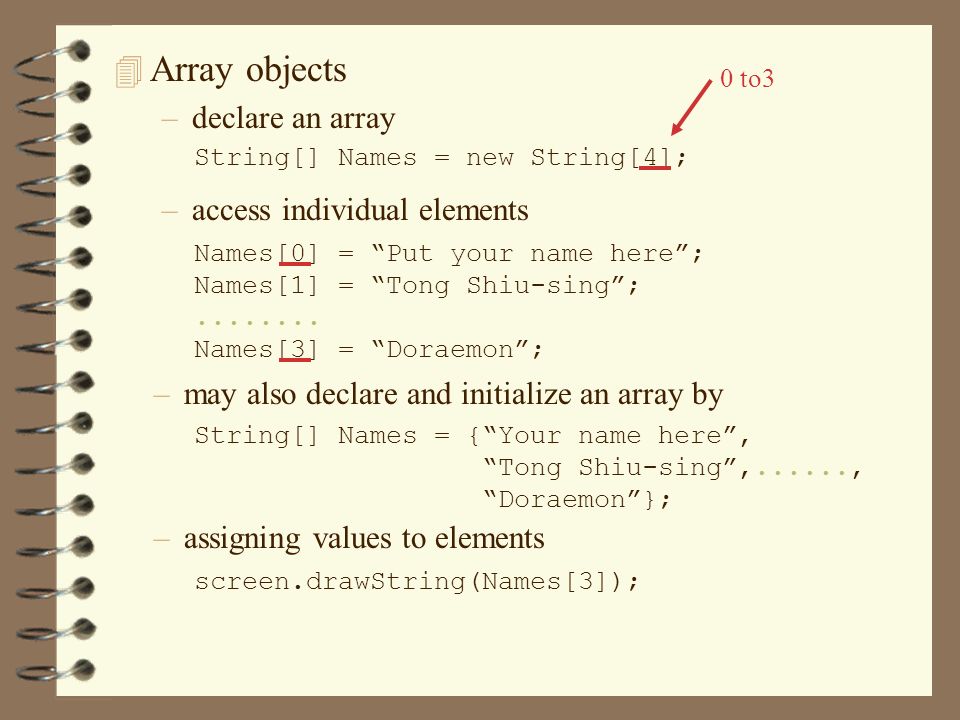Click the line Names[1] = "Tong Shiu-sing"
The height and width of the screenshot is (720, 960).
point(416,285)
